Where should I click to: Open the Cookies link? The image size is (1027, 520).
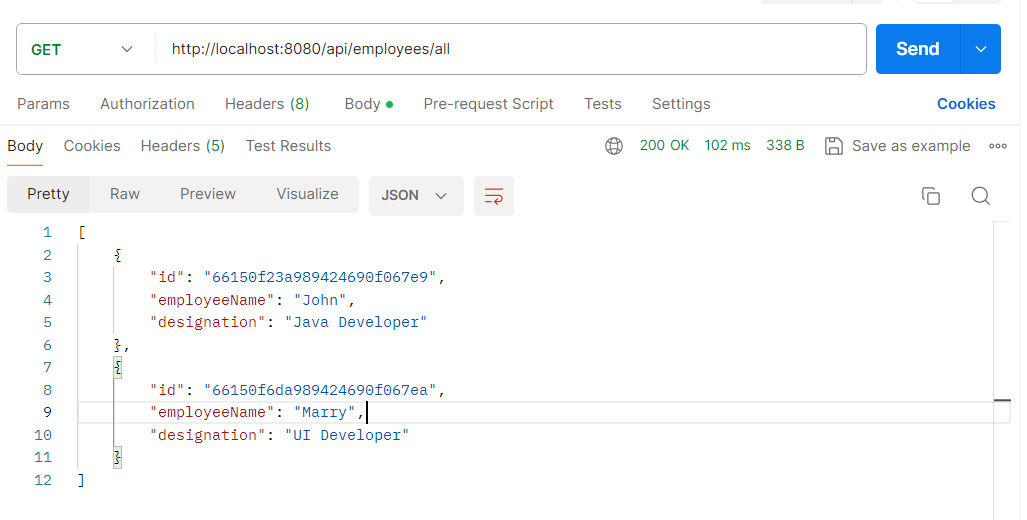pyautogui.click(x=965, y=104)
